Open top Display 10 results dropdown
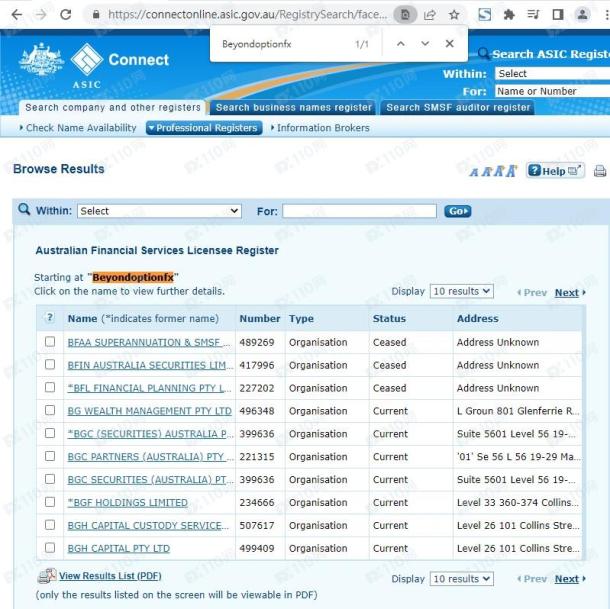Screen dimensions: 610x609 tap(461, 291)
